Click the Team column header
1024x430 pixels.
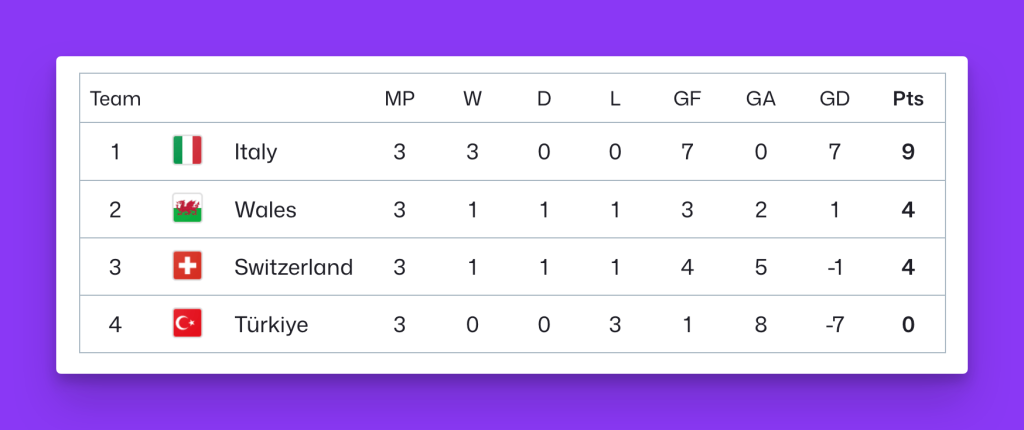[116, 99]
